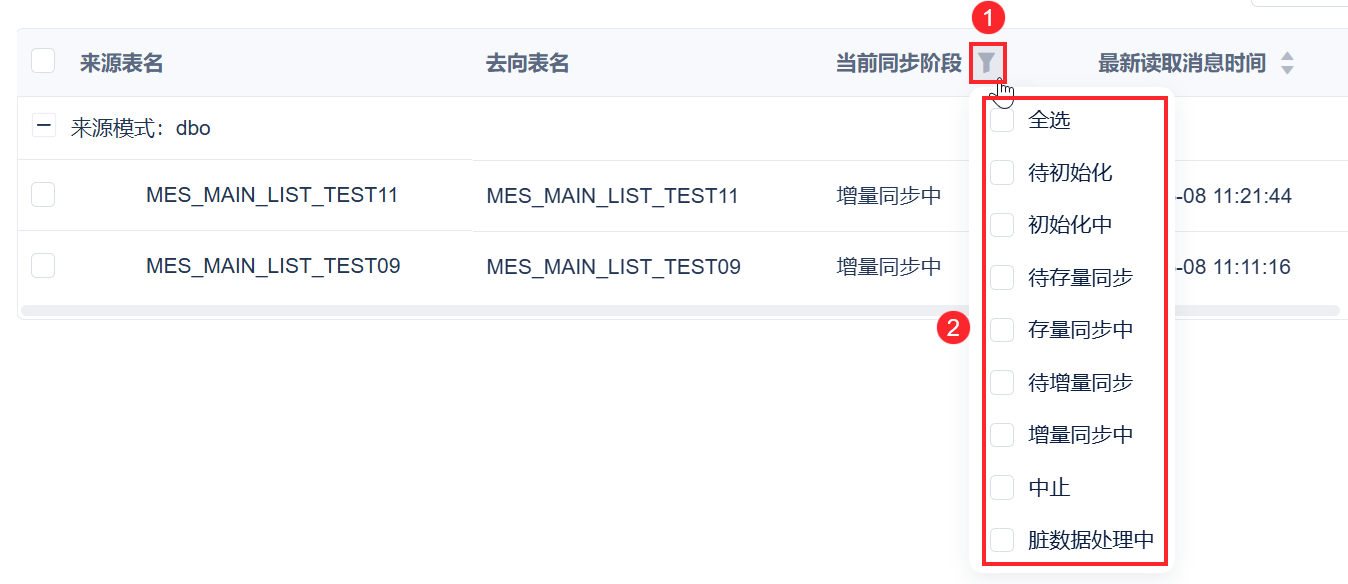Image resolution: width=1348 pixels, height=584 pixels.
Task: Click the 来源表名 column header
Action: [x=121, y=63]
